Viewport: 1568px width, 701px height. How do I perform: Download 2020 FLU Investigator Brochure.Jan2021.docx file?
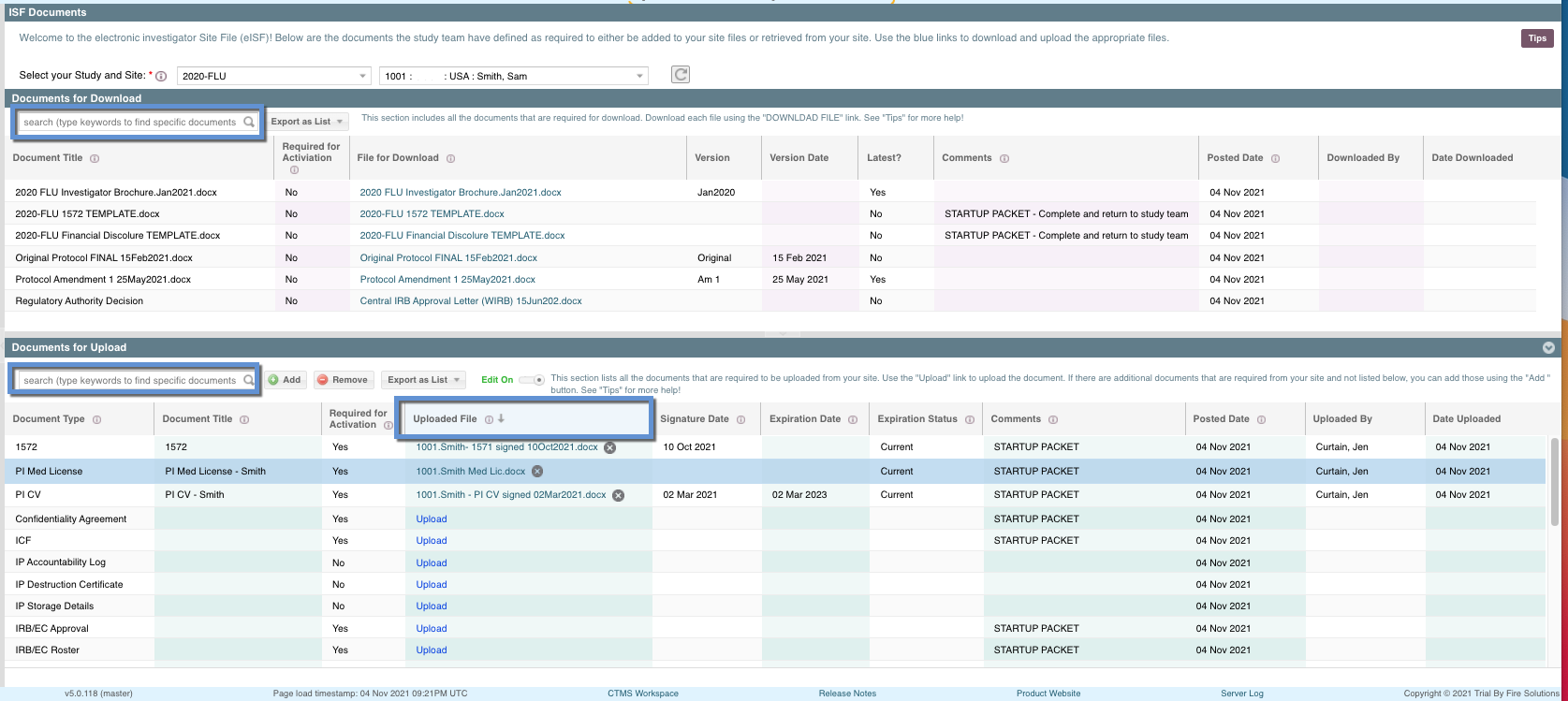click(461, 192)
